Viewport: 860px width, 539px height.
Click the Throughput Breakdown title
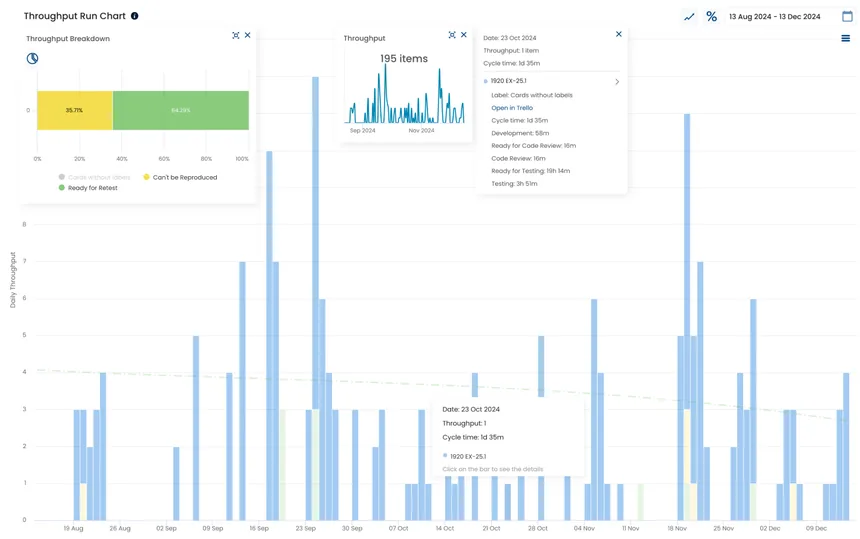click(68, 38)
